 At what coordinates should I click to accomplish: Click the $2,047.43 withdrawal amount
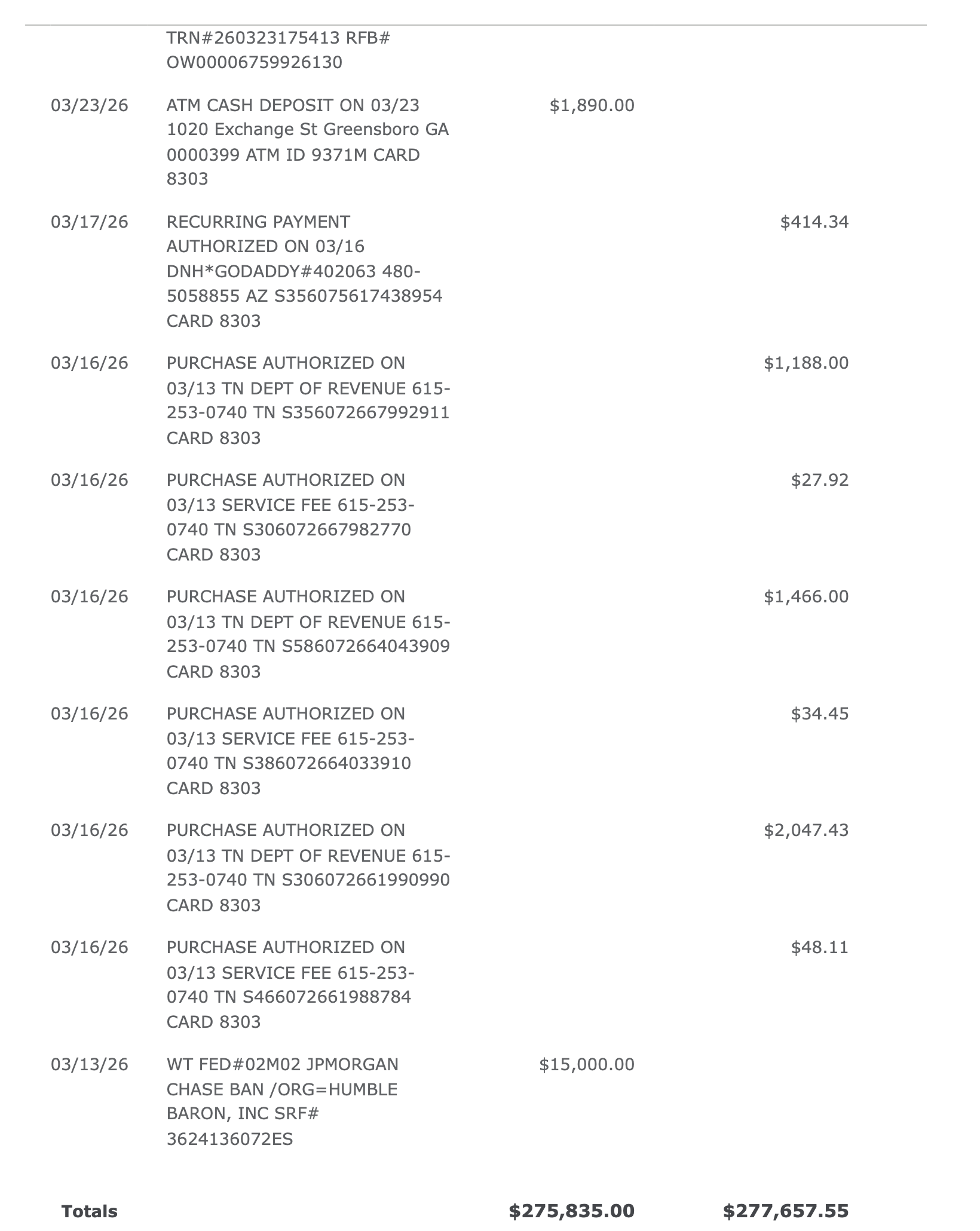(x=806, y=831)
